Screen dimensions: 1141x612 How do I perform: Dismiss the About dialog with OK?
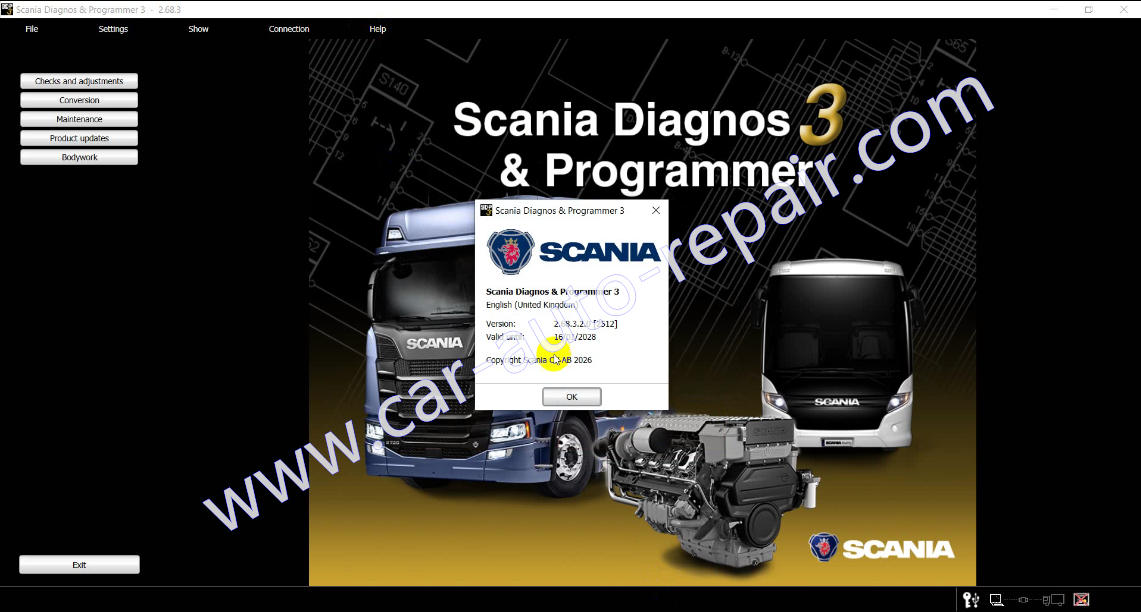pos(570,396)
